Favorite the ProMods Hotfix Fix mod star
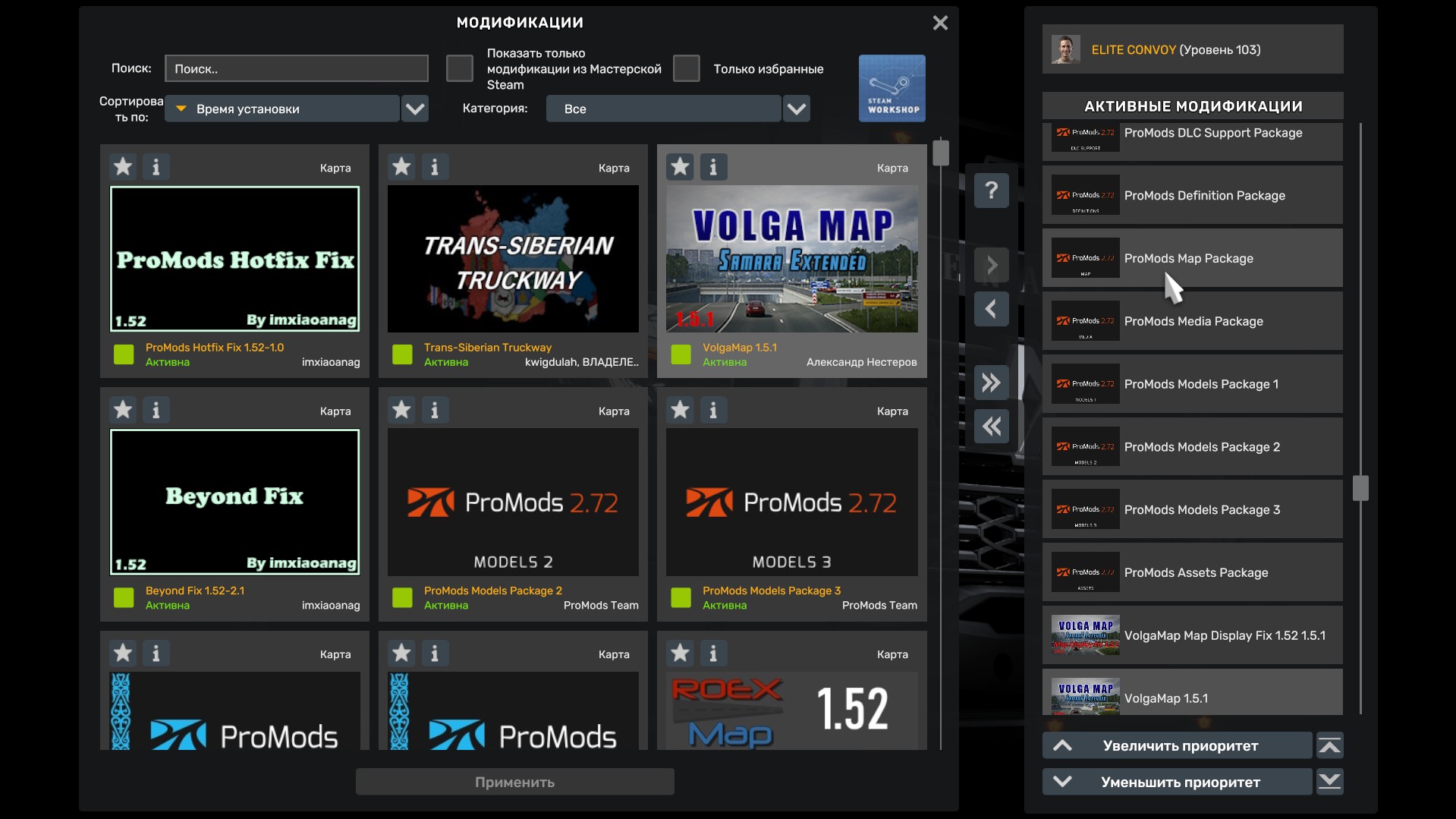This screenshot has width=1456, height=819. (x=123, y=167)
